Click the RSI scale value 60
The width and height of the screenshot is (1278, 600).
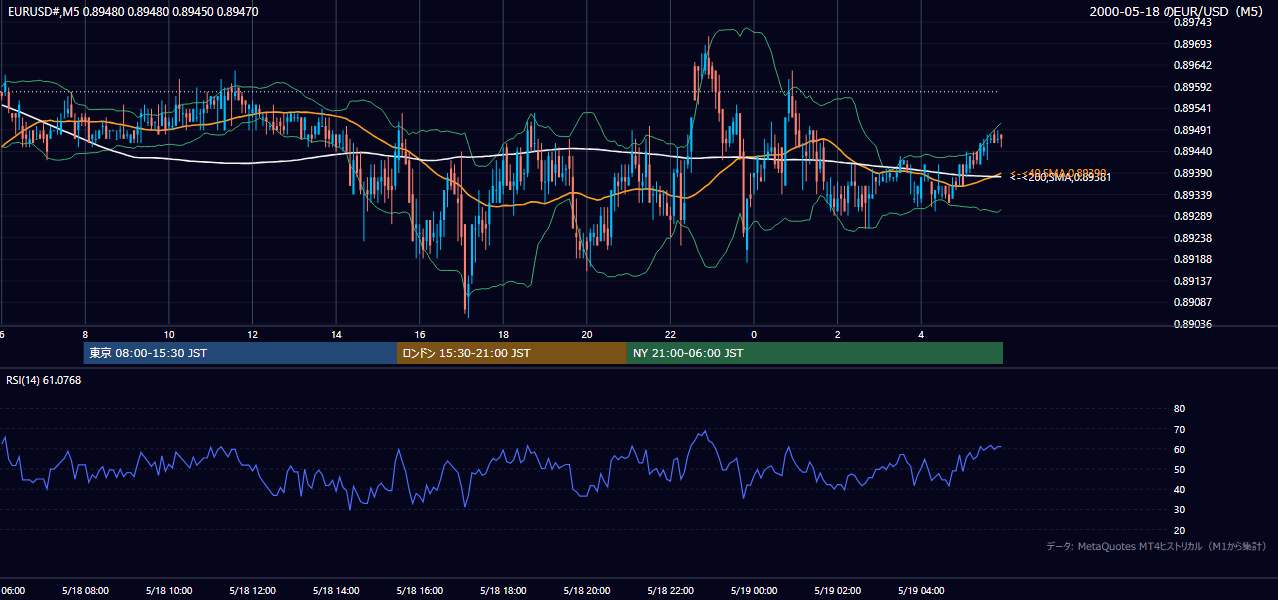pyautogui.click(x=1179, y=449)
